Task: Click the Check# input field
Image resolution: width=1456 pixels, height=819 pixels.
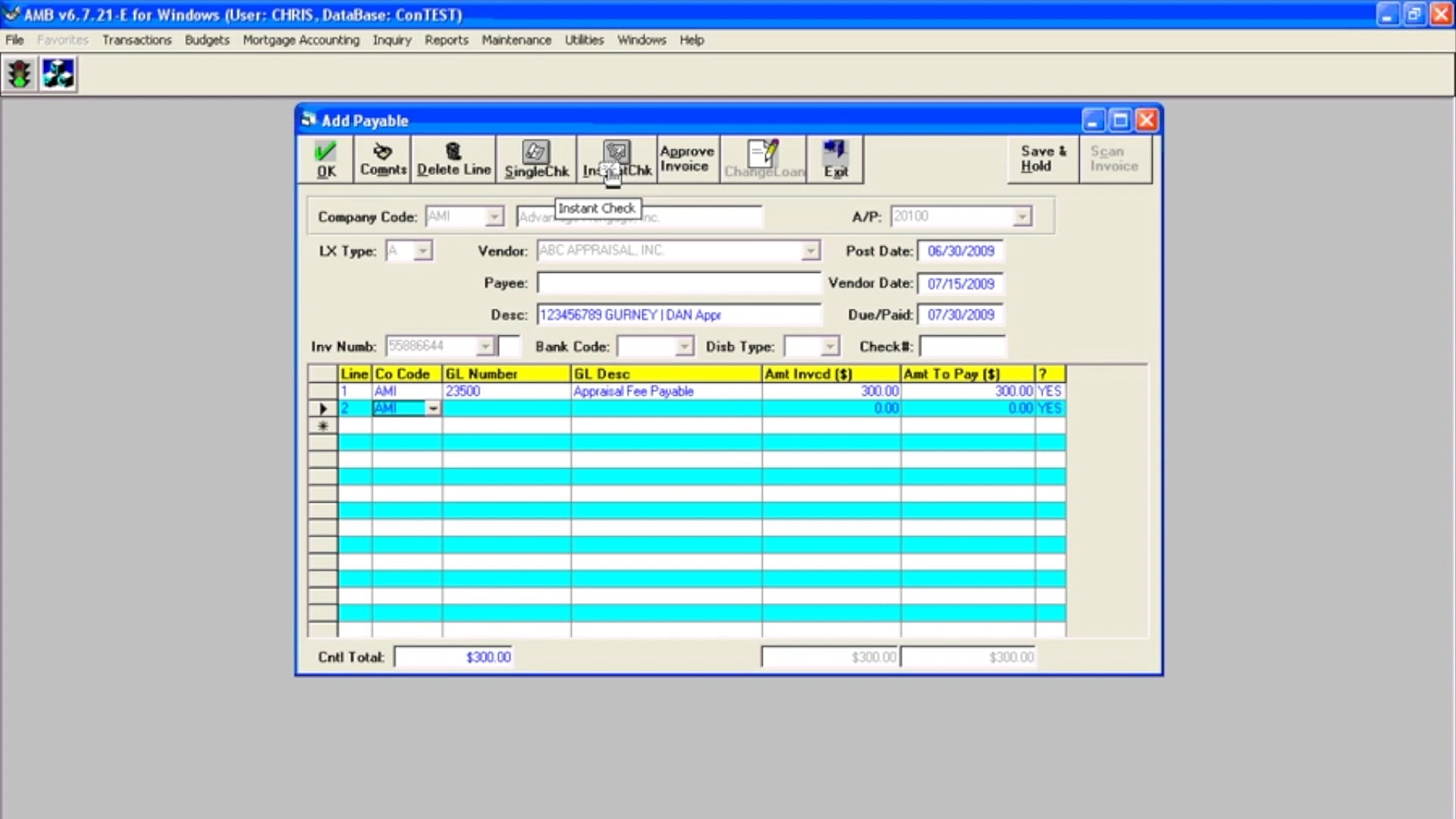Action: (x=962, y=347)
